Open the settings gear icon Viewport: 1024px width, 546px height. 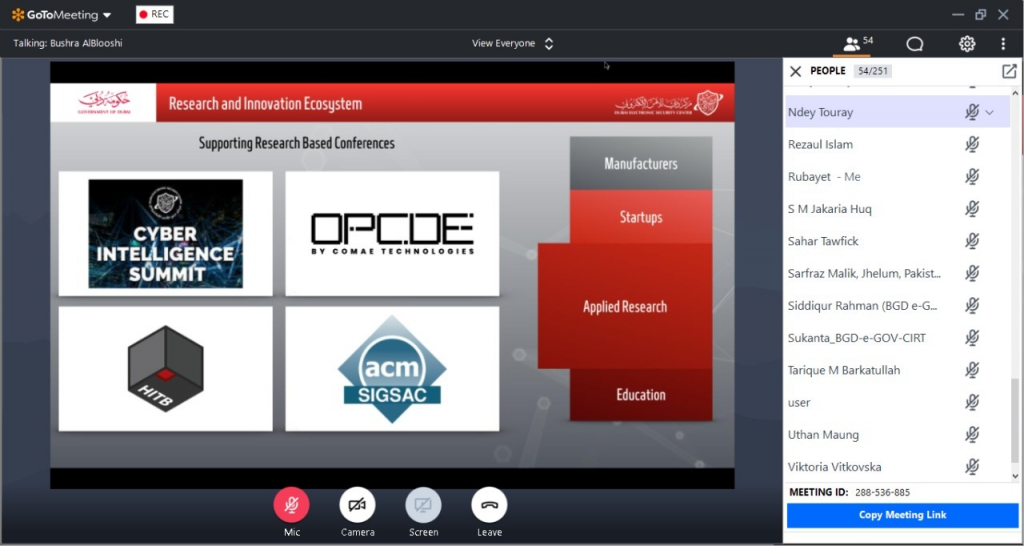tap(967, 44)
